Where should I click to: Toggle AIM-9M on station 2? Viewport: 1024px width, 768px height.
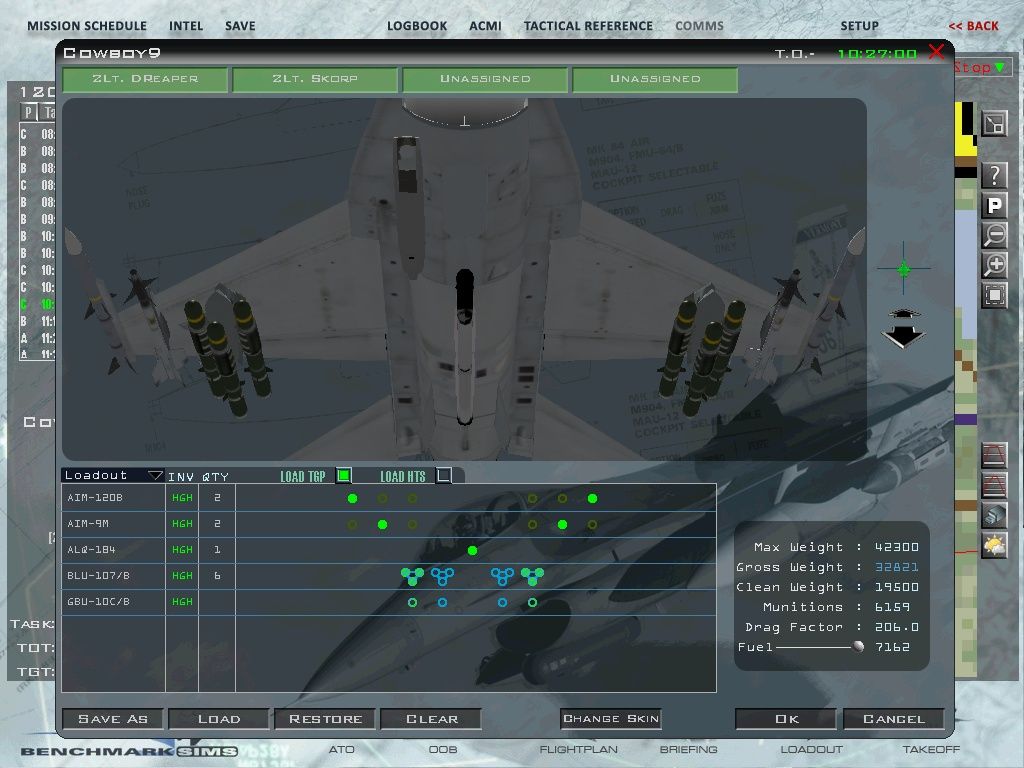pos(383,524)
